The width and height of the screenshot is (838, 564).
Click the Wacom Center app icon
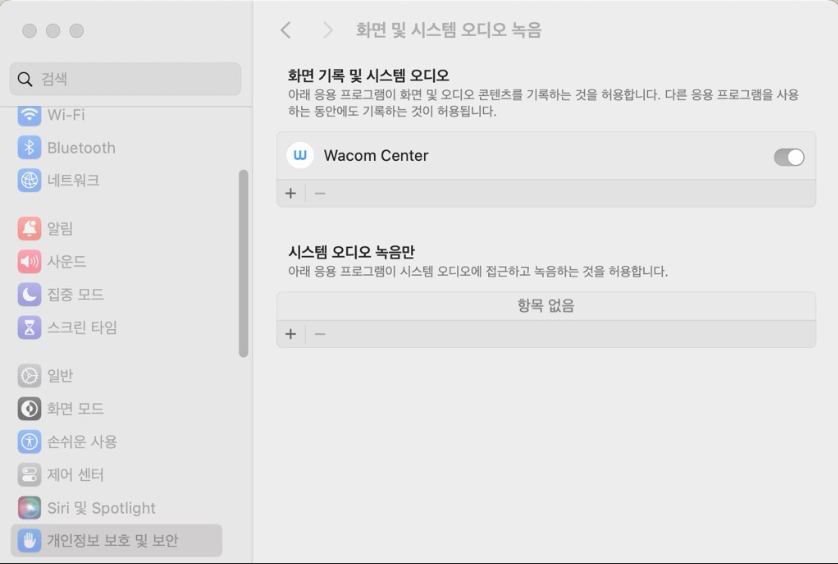(300, 156)
